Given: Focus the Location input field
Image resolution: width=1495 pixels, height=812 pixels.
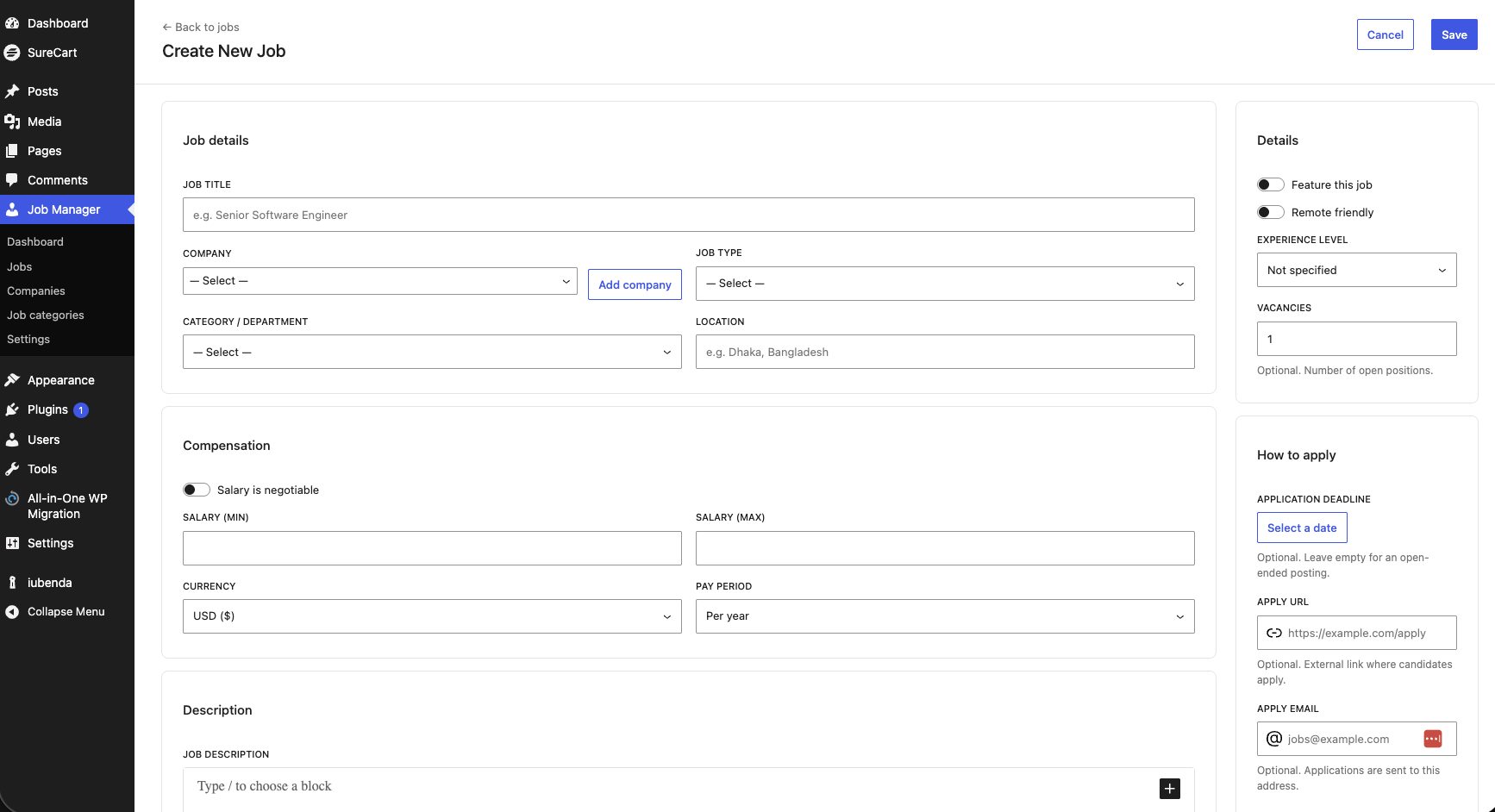Looking at the screenshot, I should 945,352.
